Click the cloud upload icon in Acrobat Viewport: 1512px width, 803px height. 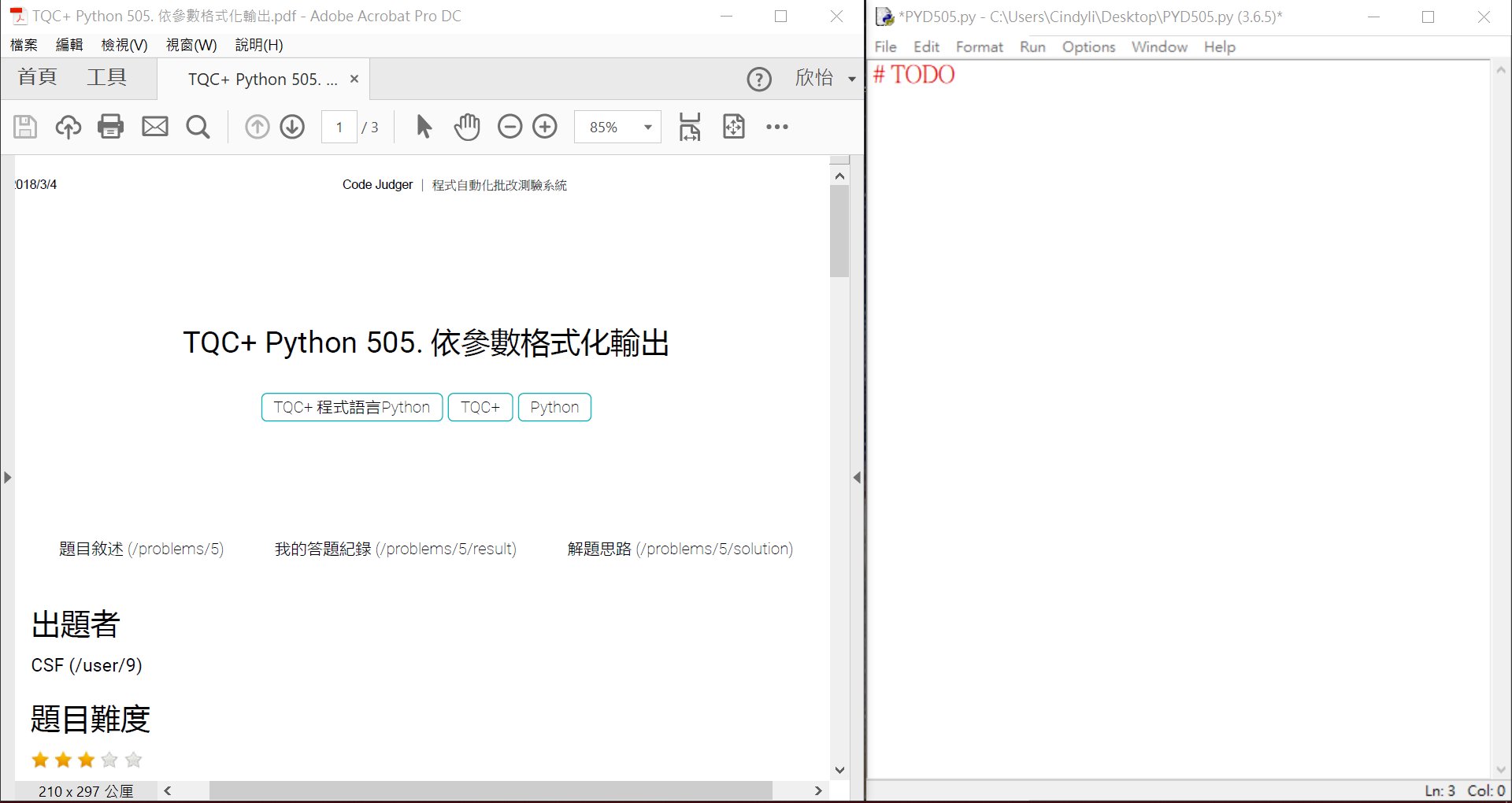[68, 127]
